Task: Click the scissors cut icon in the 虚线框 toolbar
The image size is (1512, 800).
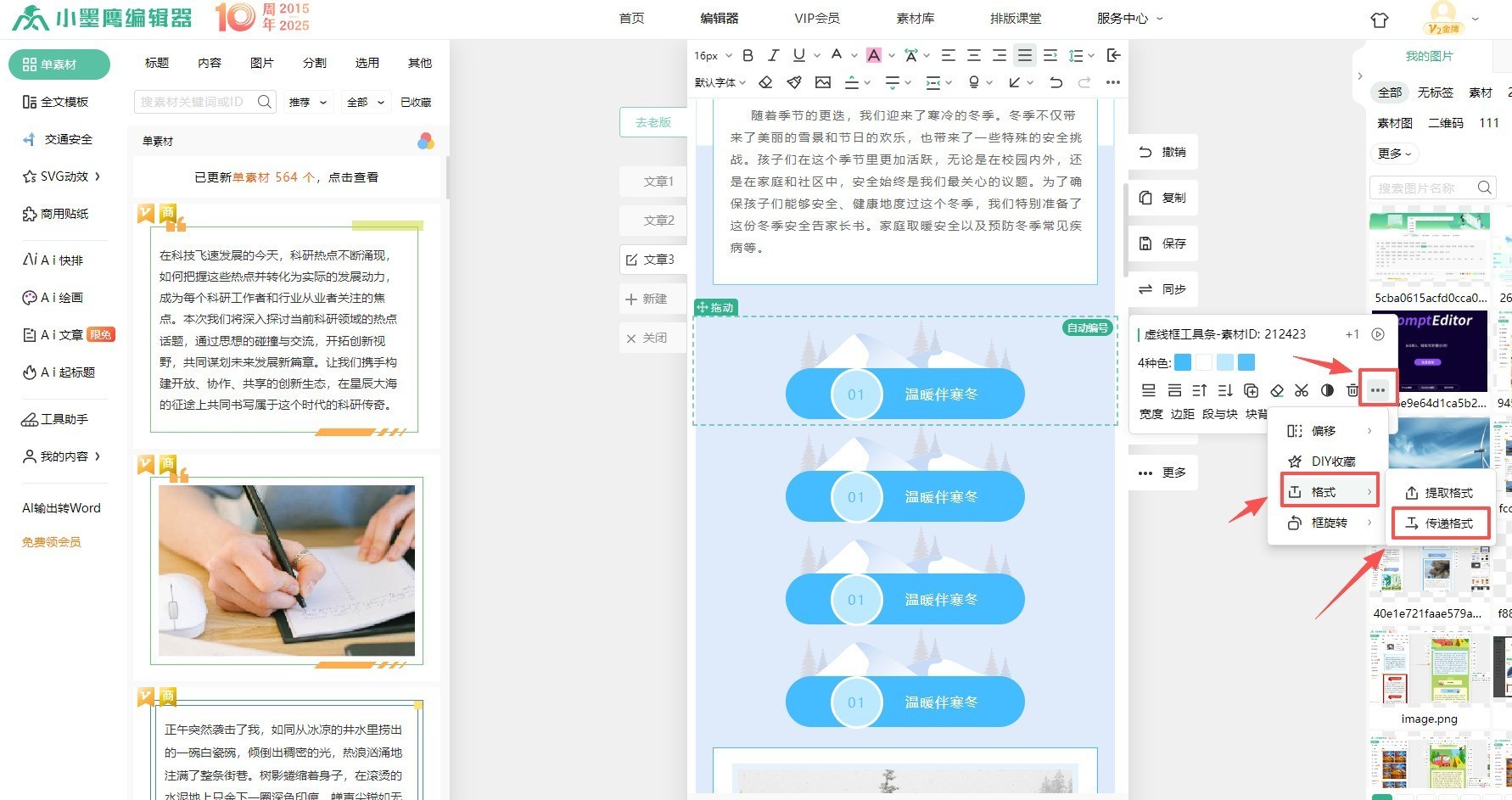Action: pos(1302,390)
